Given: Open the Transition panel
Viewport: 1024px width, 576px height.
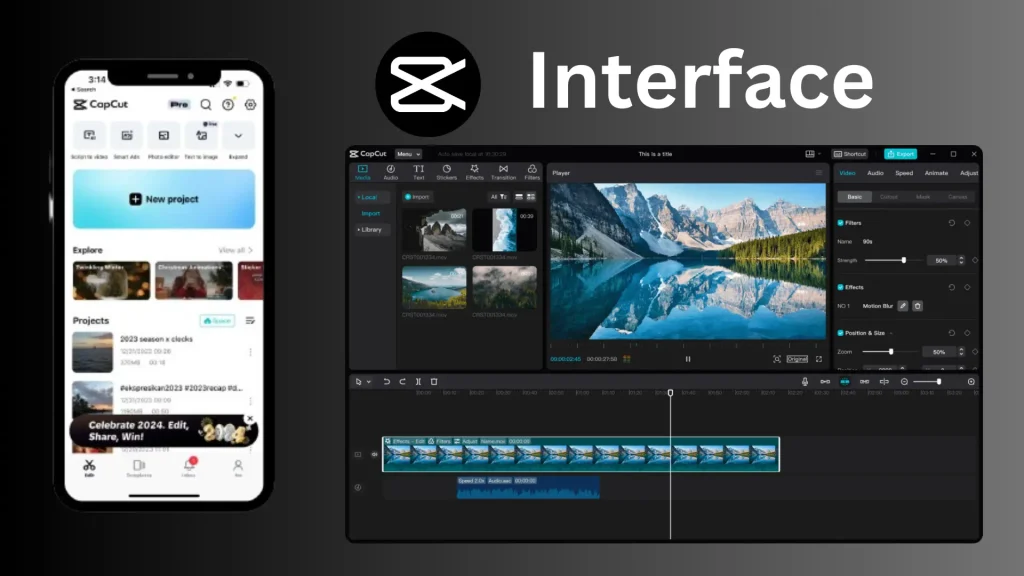Looking at the screenshot, I should pyautogui.click(x=504, y=172).
